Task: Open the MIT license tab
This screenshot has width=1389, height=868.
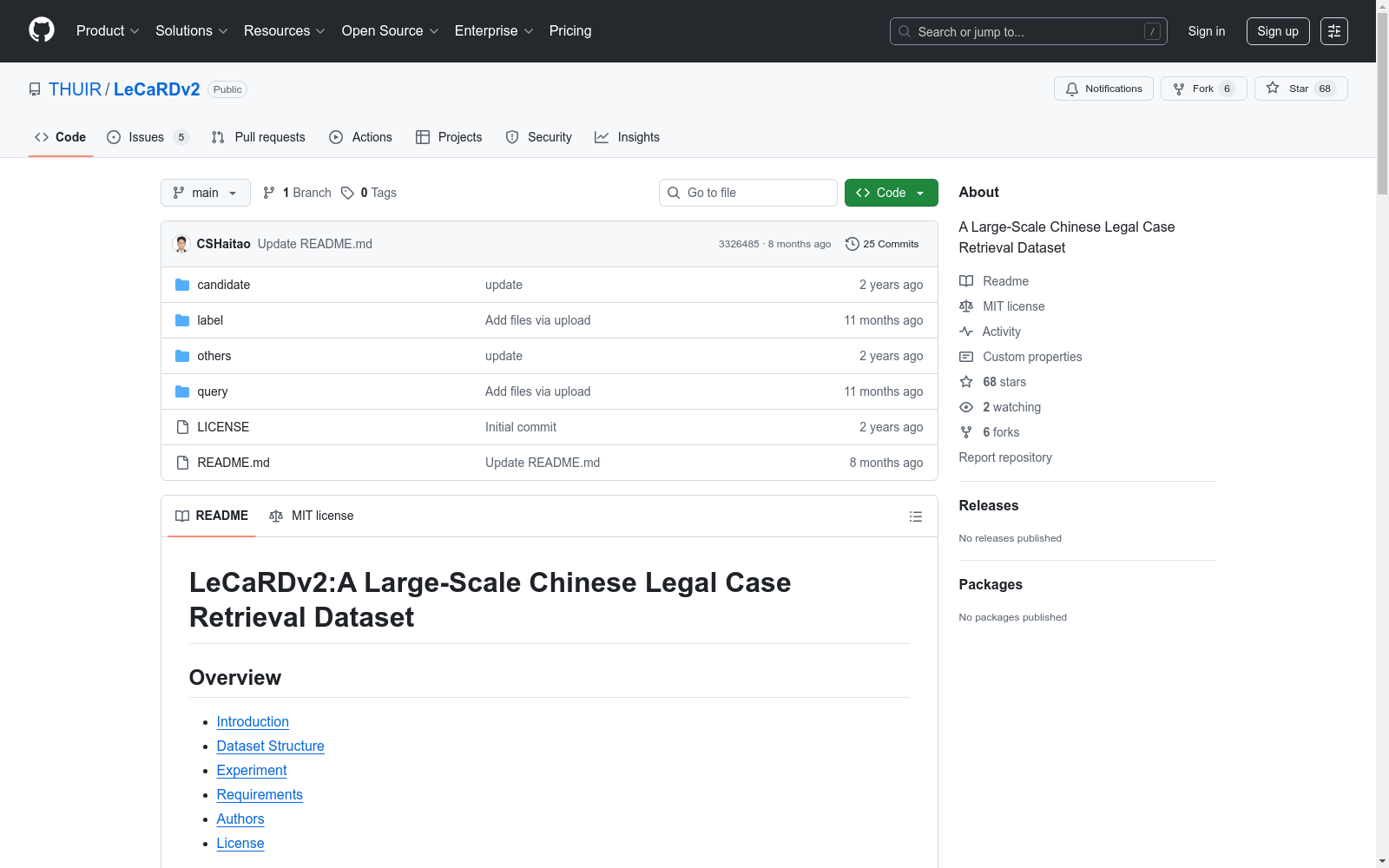Action: 312,516
